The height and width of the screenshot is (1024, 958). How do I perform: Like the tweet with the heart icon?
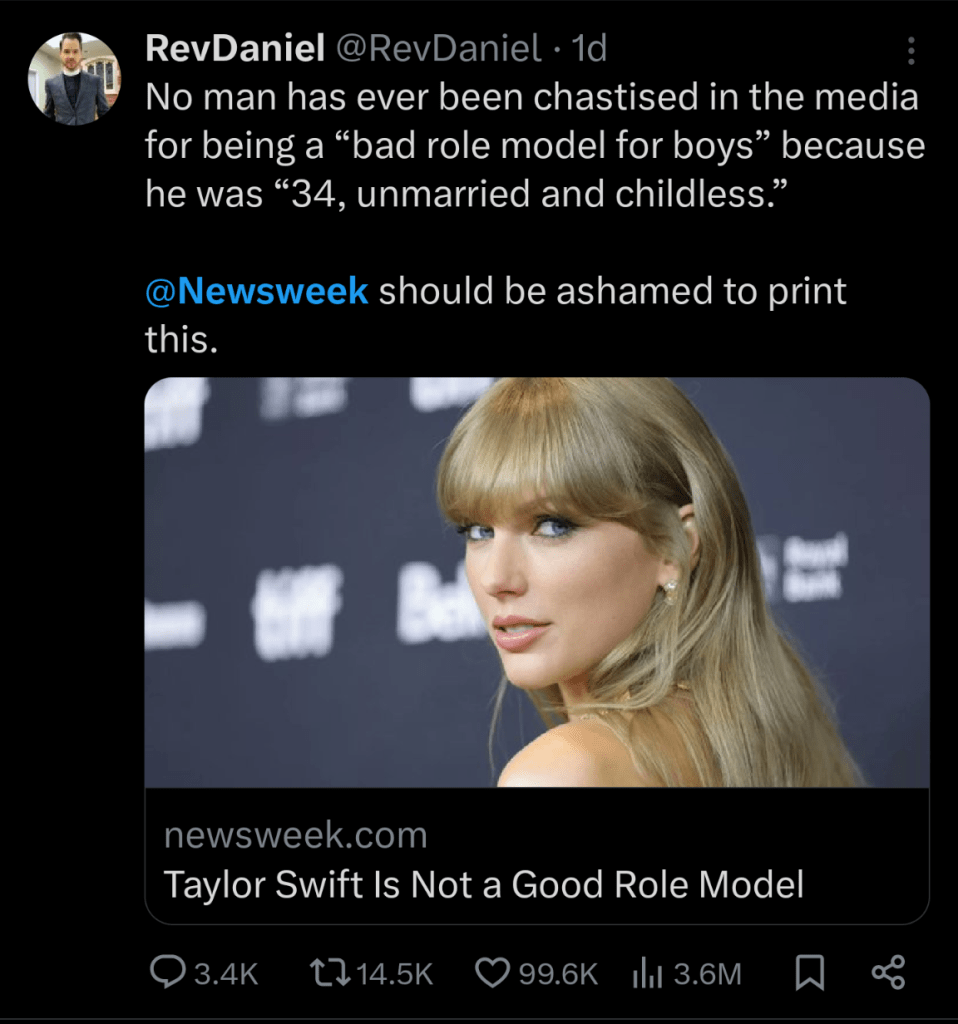490,973
